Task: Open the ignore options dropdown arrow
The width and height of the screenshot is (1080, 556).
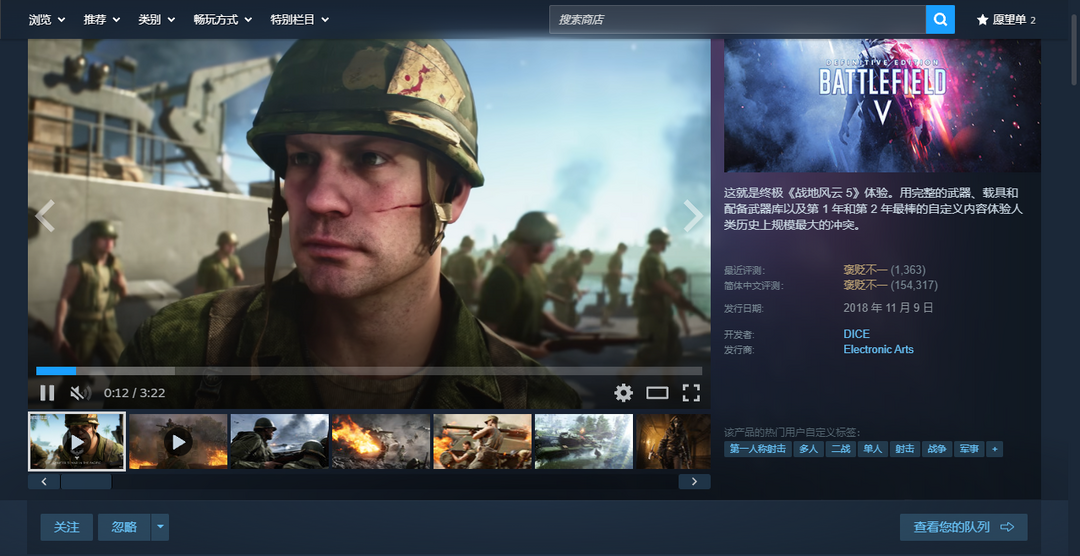Action: click(x=160, y=527)
